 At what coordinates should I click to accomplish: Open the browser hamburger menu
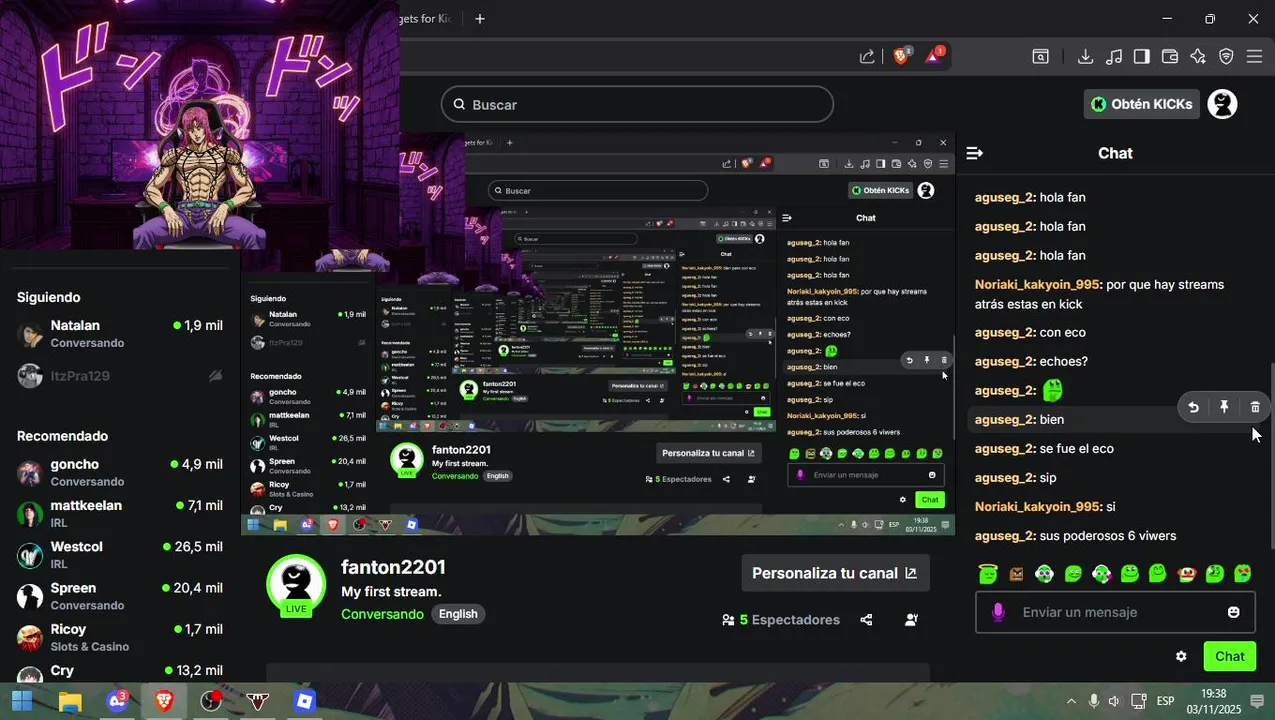pyautogui.click(x=1254, y=57)
